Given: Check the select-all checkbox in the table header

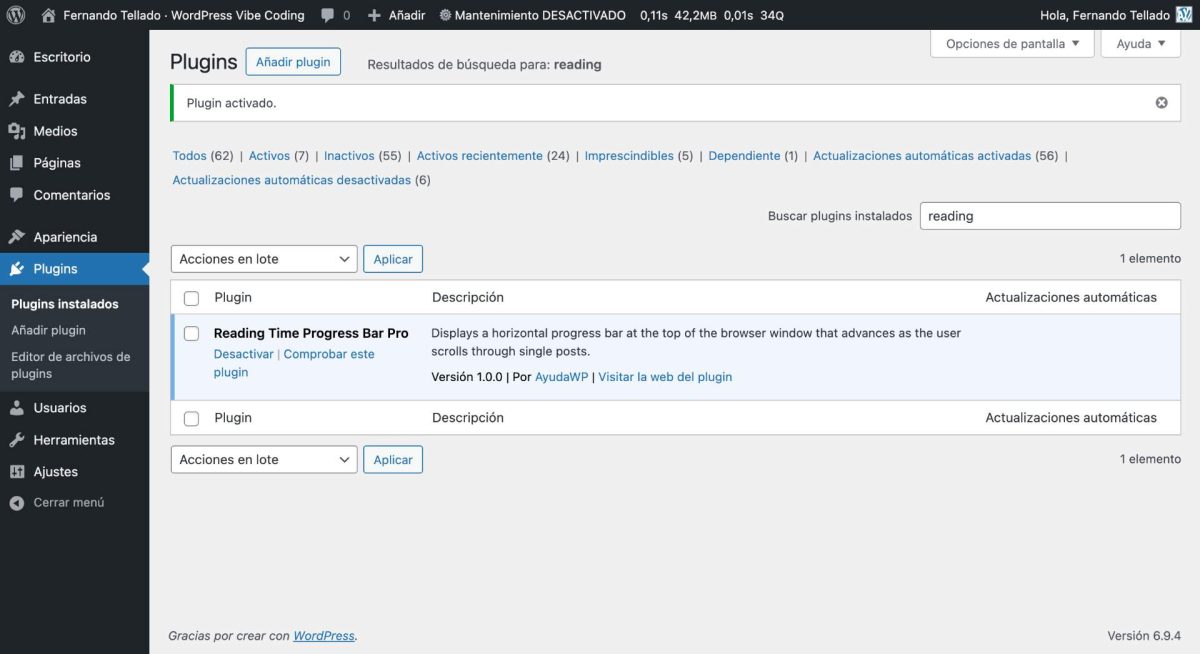Looking at the screenshot, I should coord(191,297).
